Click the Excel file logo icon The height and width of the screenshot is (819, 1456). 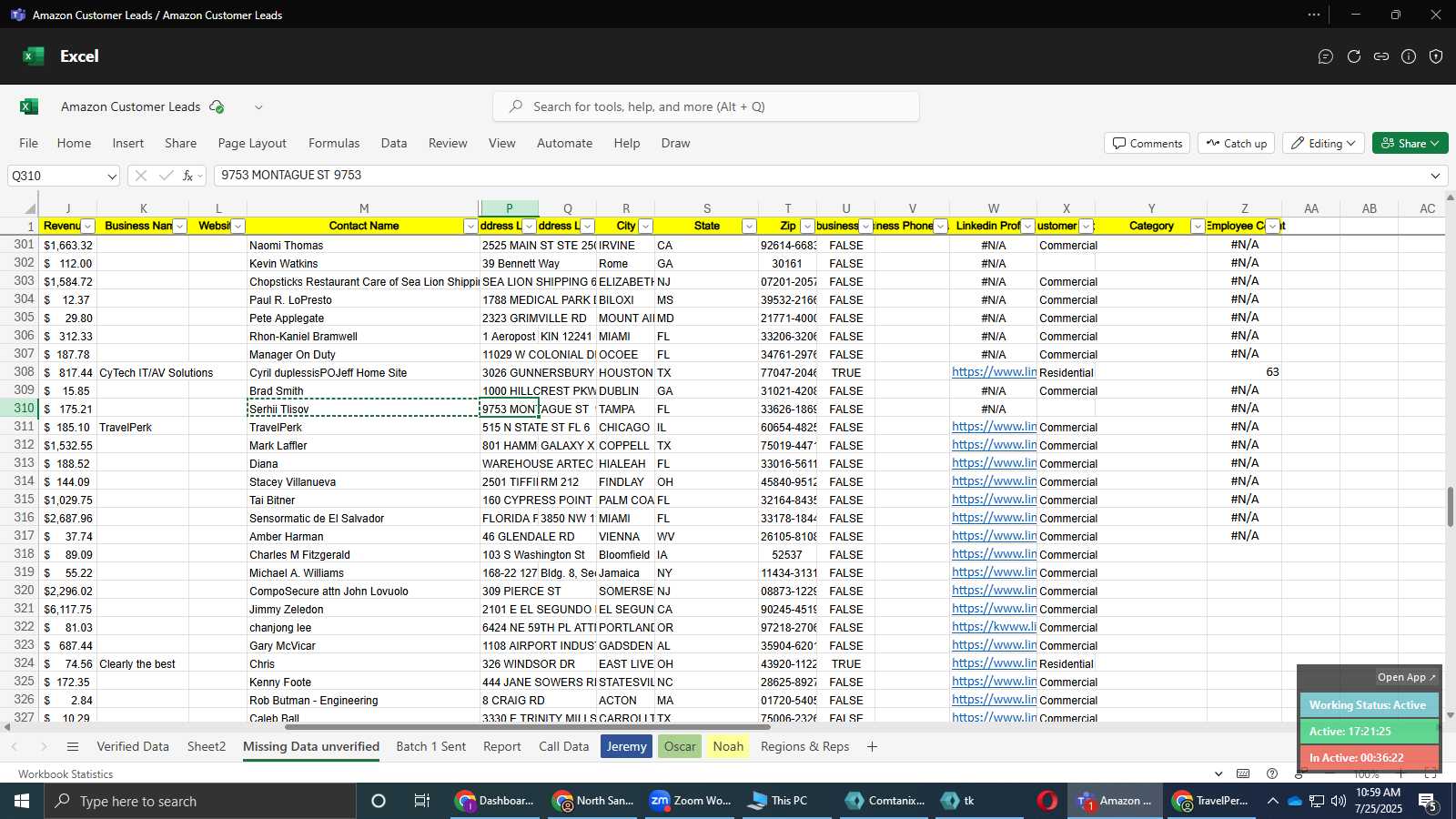point(29,106)
